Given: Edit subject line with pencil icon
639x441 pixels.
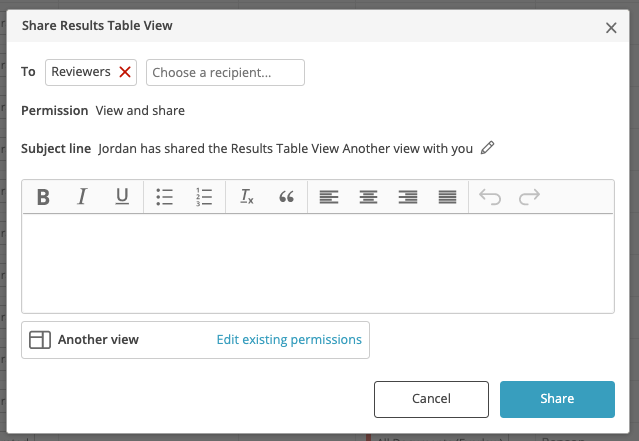Looking at the screenshot, I should [x=487, y=148].
